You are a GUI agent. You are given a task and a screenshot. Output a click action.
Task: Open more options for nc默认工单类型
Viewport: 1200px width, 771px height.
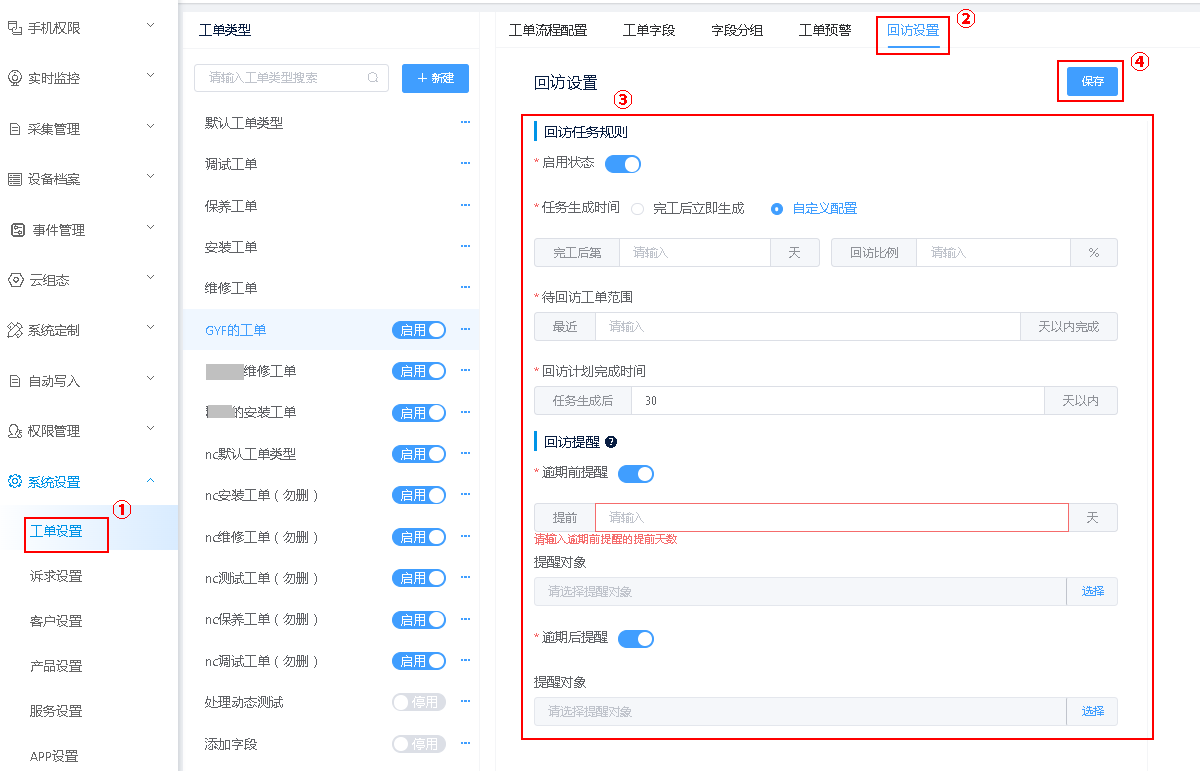pos(465,453)
